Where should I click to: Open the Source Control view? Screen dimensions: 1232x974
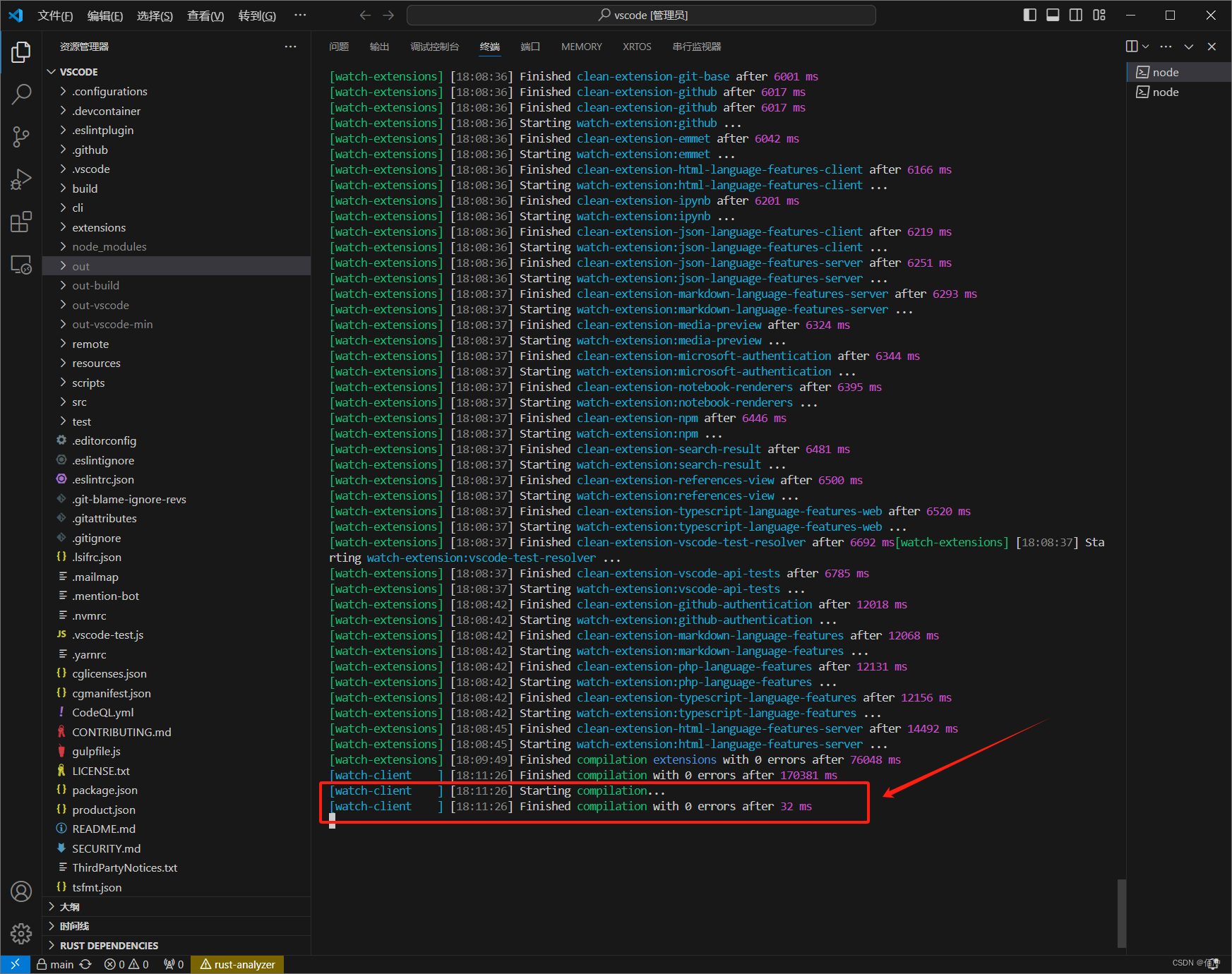point(21,136)
